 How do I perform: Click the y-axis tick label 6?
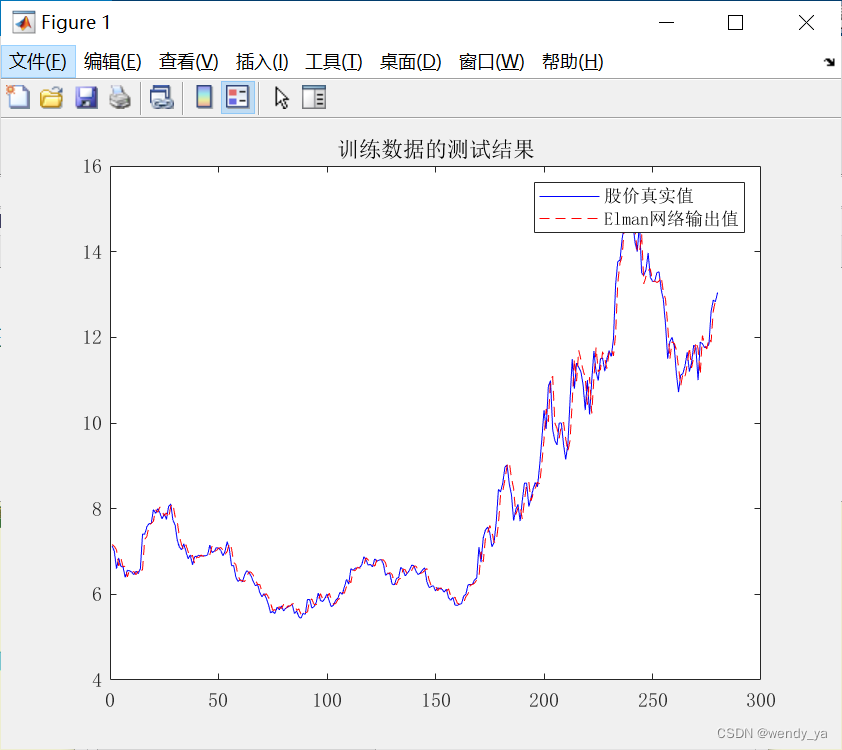click(97, 594)
